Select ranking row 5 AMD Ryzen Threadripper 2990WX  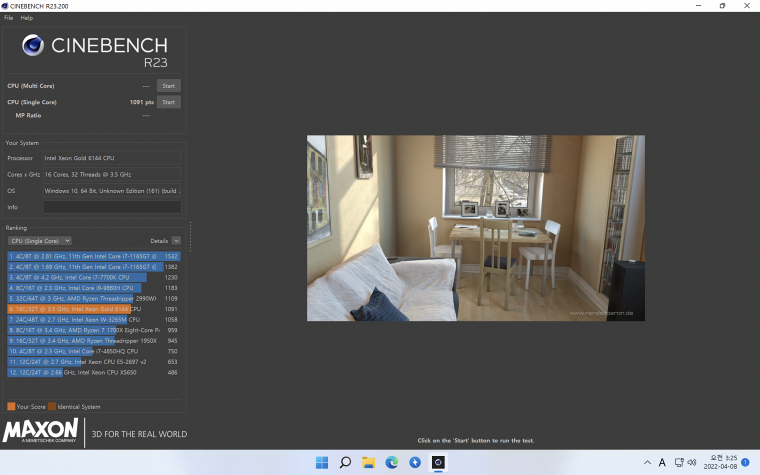[94, 299]
